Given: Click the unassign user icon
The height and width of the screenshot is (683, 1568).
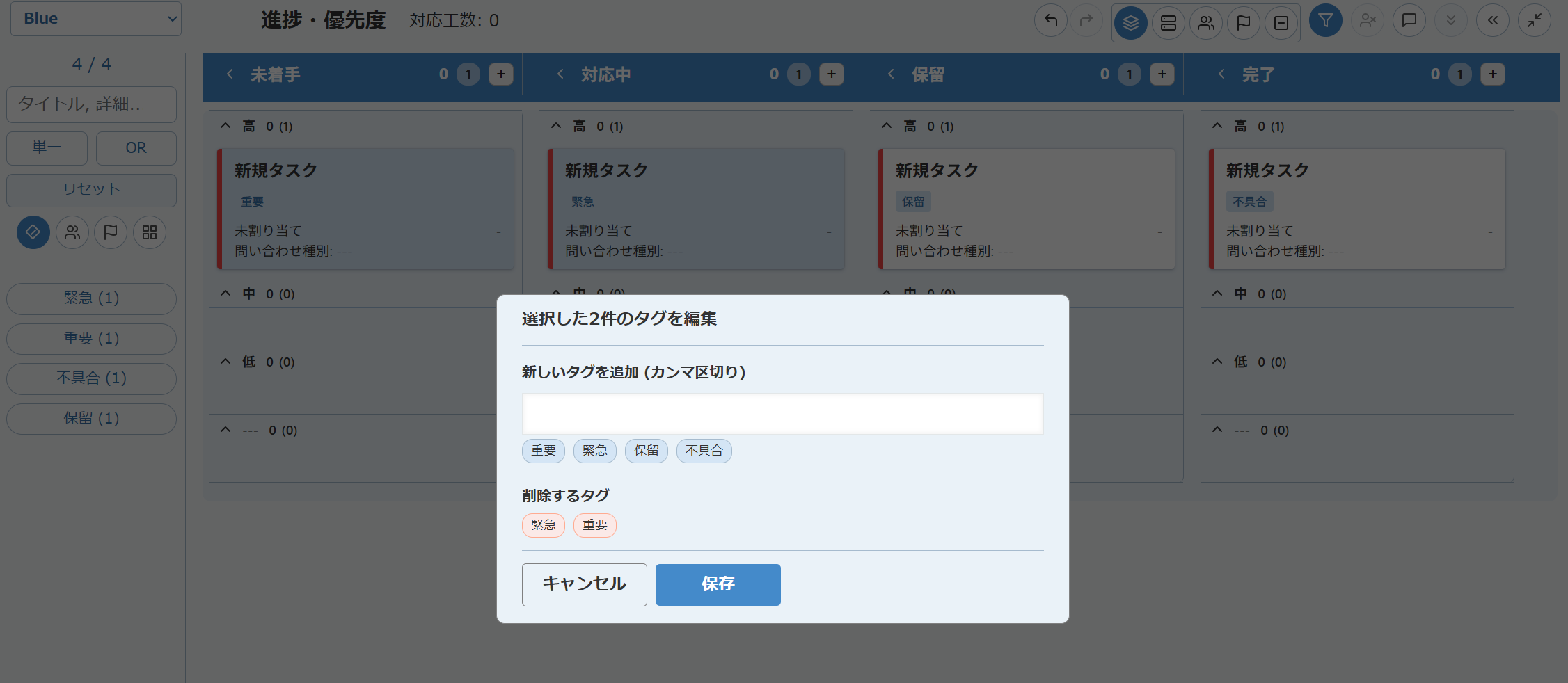Looking at the screenshot, I should click(x=1368, y=21).
